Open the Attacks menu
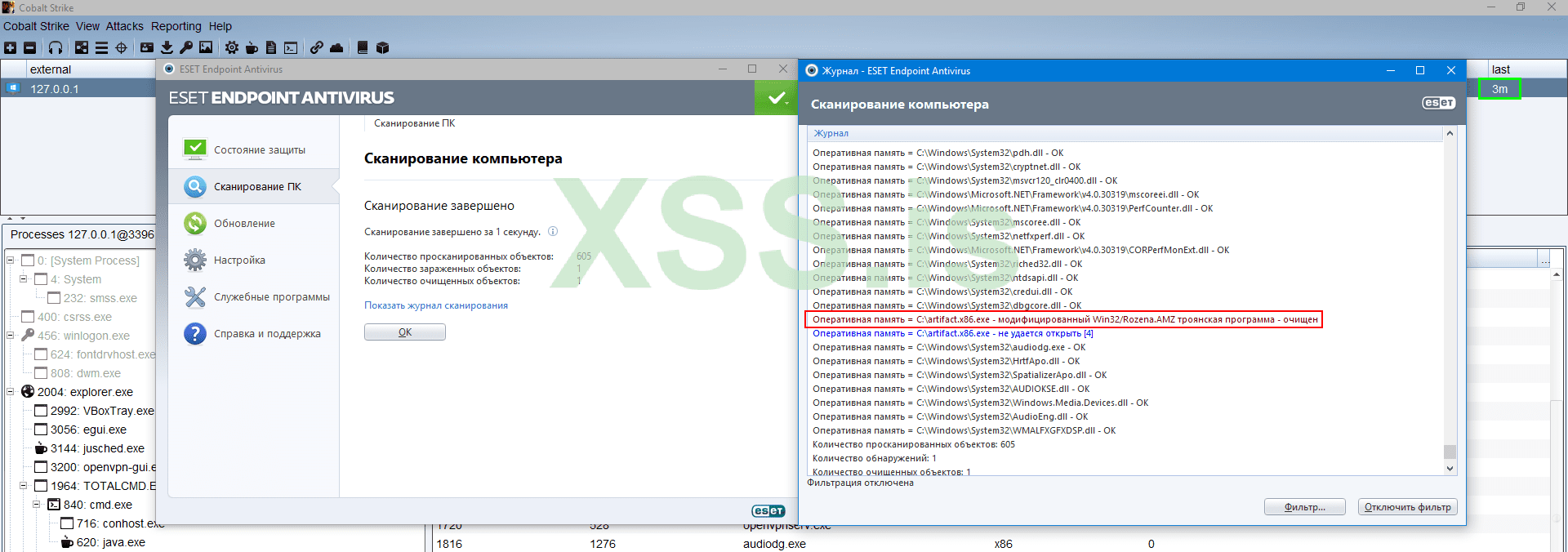The image size is (1568, 552). [124, 26]
